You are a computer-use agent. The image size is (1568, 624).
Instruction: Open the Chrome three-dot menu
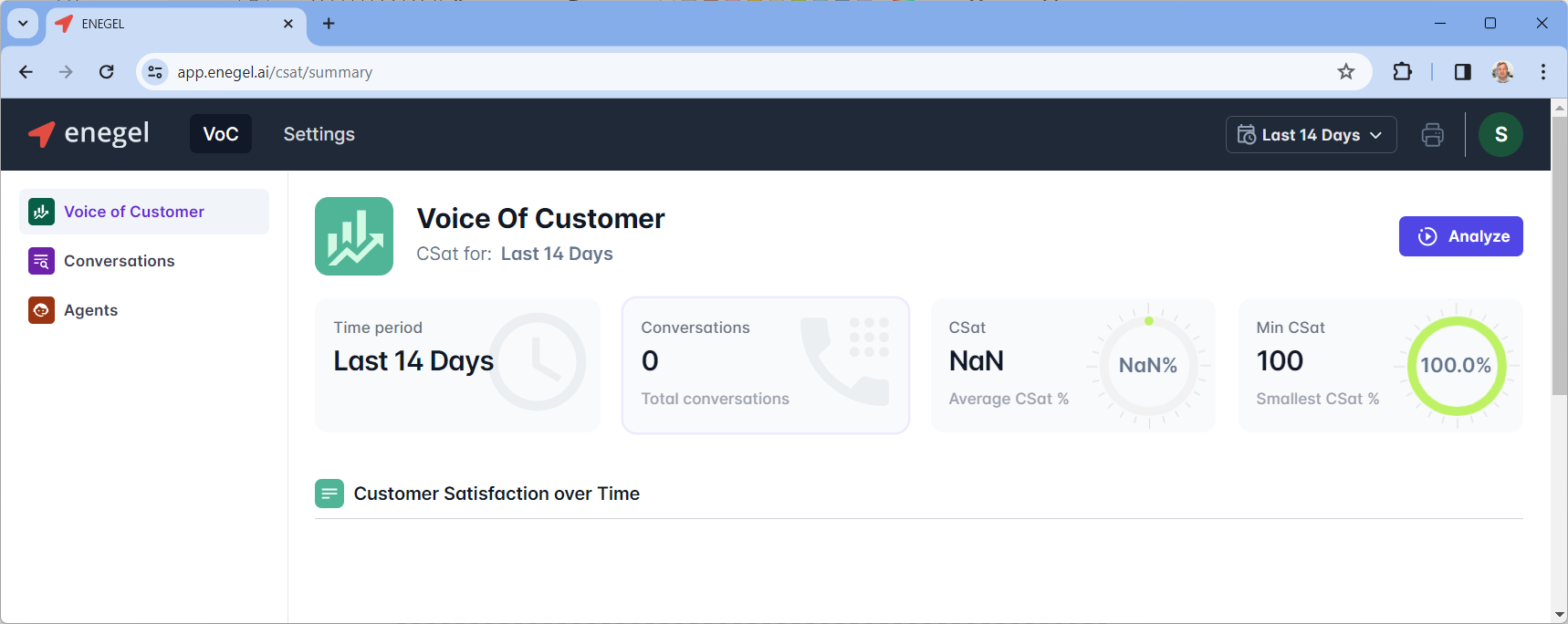point(1543,72)
